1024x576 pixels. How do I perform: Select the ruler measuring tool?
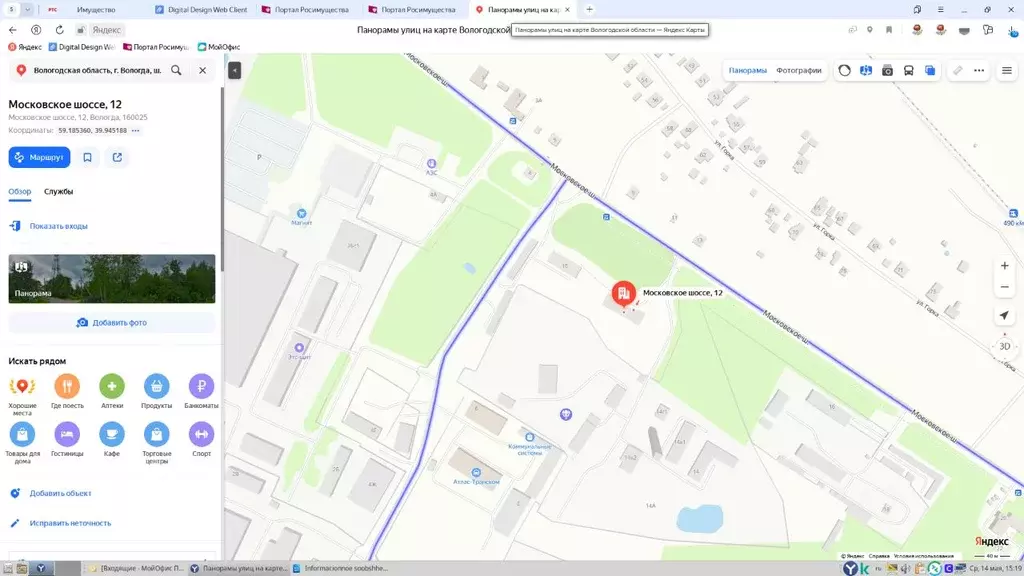[957, 71]
